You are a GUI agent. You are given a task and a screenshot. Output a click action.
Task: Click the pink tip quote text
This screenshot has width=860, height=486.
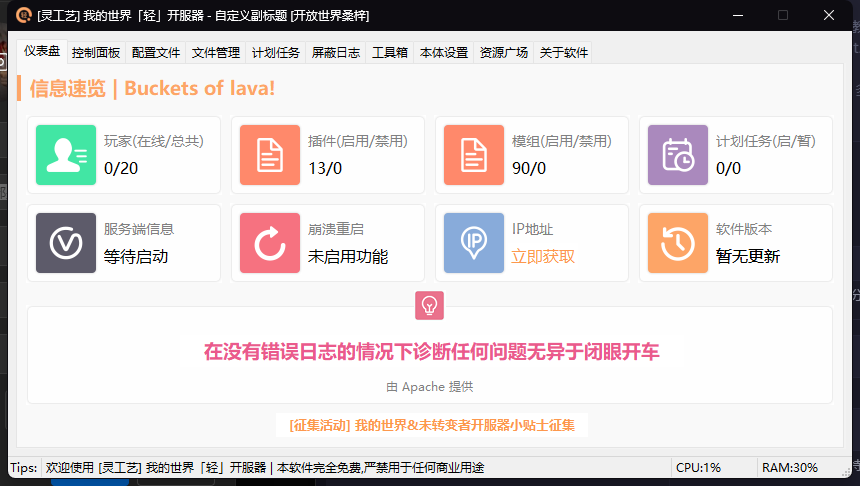pyautogui.click(x=431, y=352)
